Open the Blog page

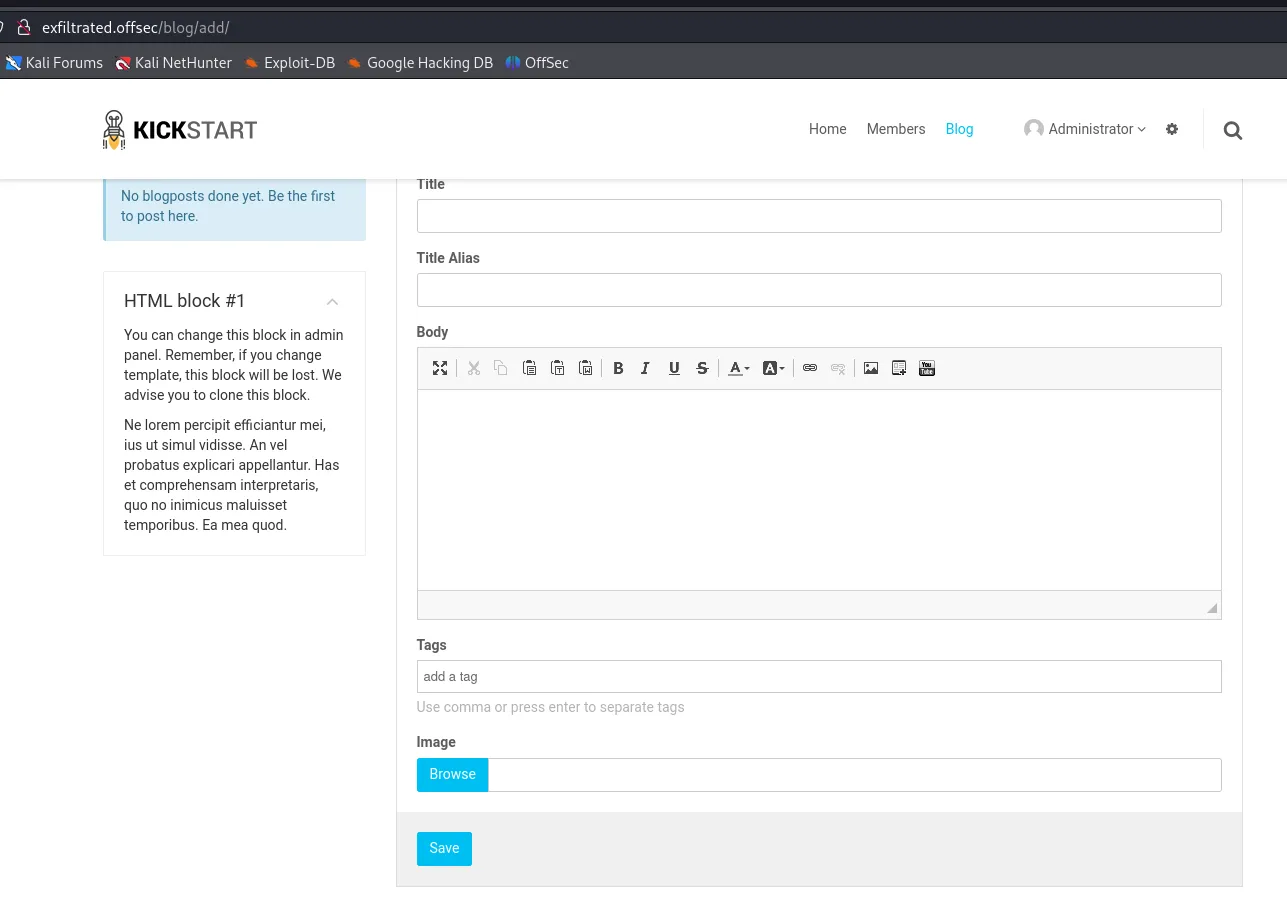point(959,129)
